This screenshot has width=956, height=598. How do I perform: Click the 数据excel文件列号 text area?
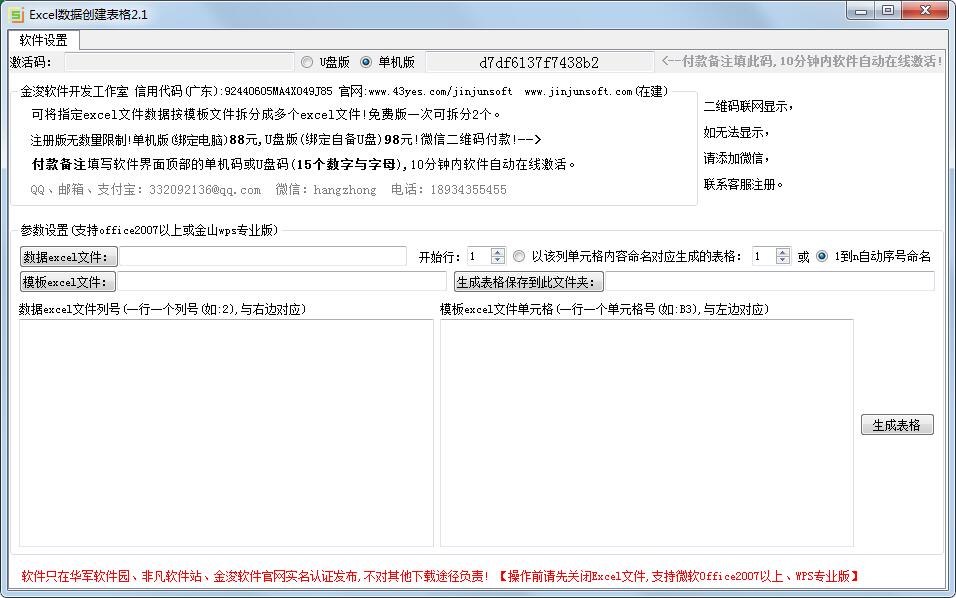coord(225,432)
